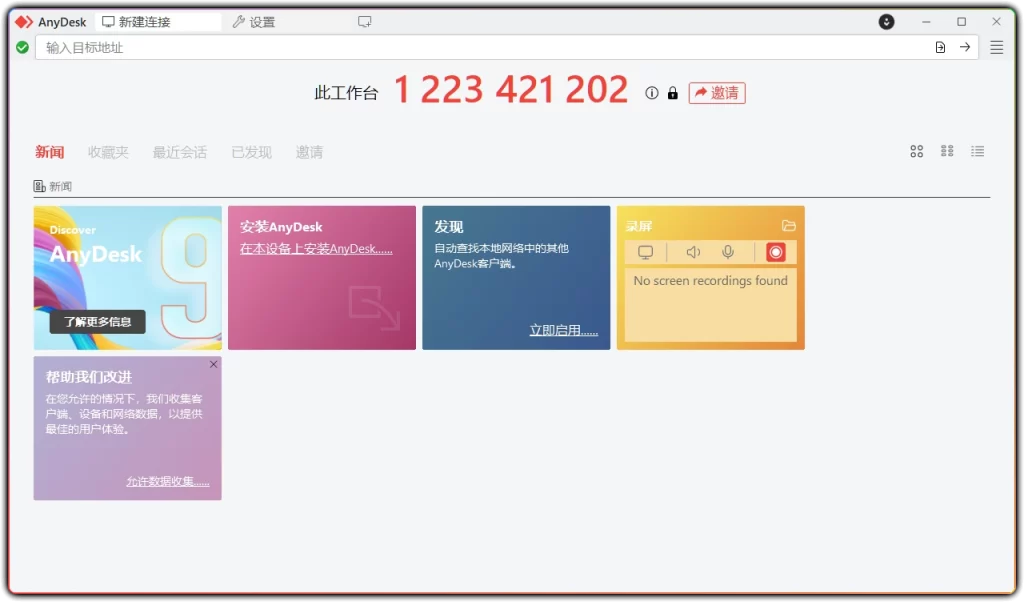The image size is (1024, 602).
Task: Click the info icon next to the workspace ID
Action: coord(651,93)
